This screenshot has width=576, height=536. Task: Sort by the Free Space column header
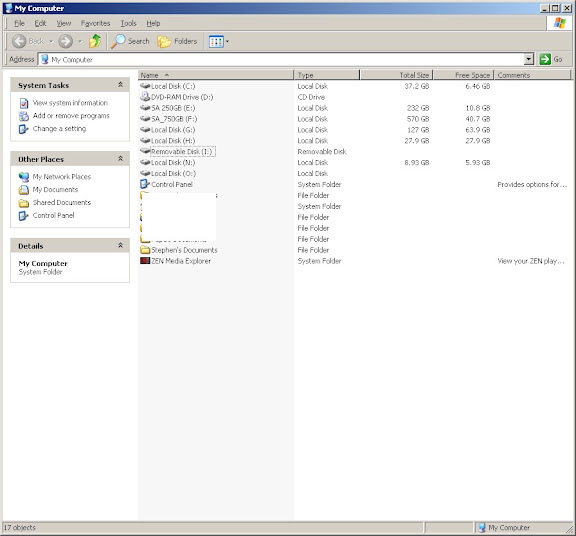point(464,75)
